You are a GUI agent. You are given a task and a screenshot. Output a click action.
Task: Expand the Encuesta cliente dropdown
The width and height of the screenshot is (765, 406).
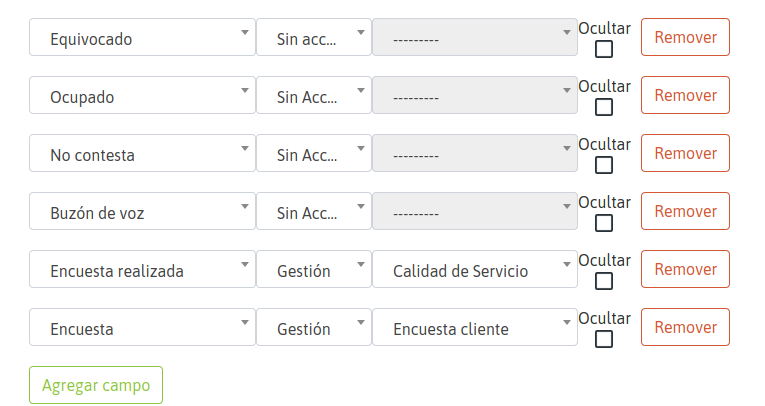coord(474,328)
